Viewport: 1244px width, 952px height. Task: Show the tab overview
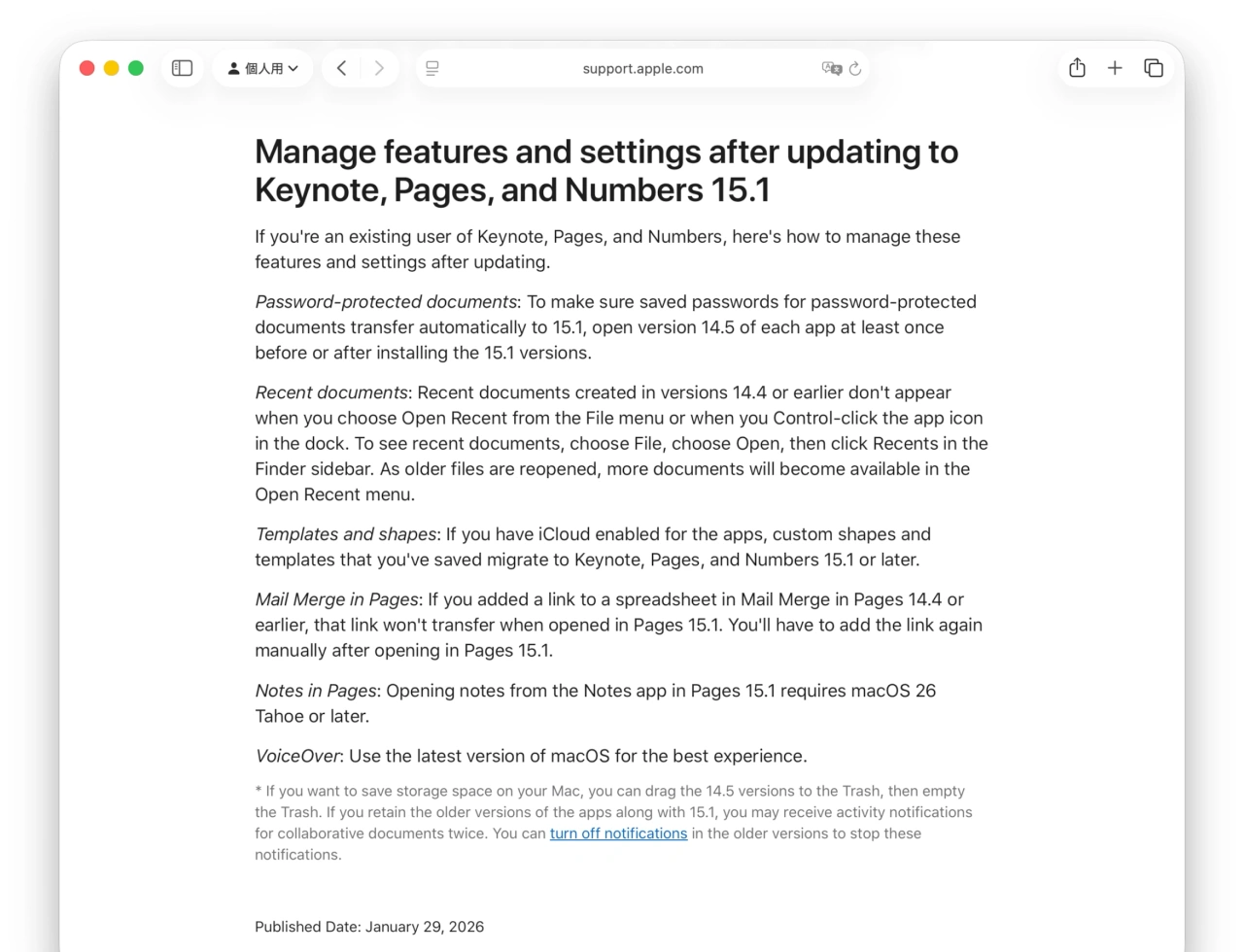click(x=1154, y=68)
